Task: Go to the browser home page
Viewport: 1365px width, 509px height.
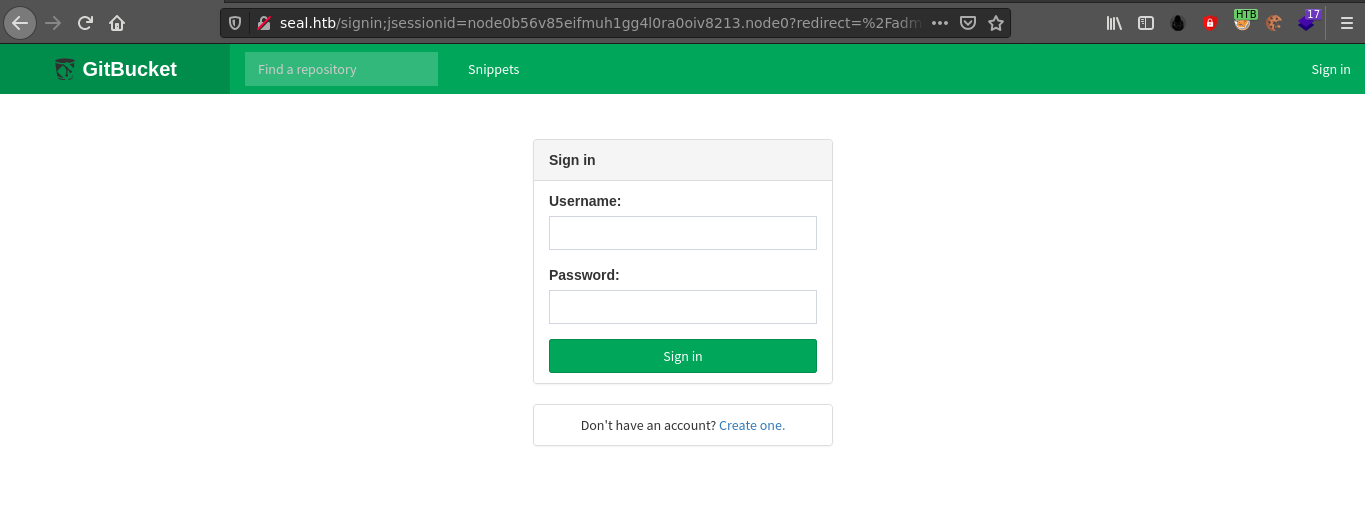Action: (117, 23)
